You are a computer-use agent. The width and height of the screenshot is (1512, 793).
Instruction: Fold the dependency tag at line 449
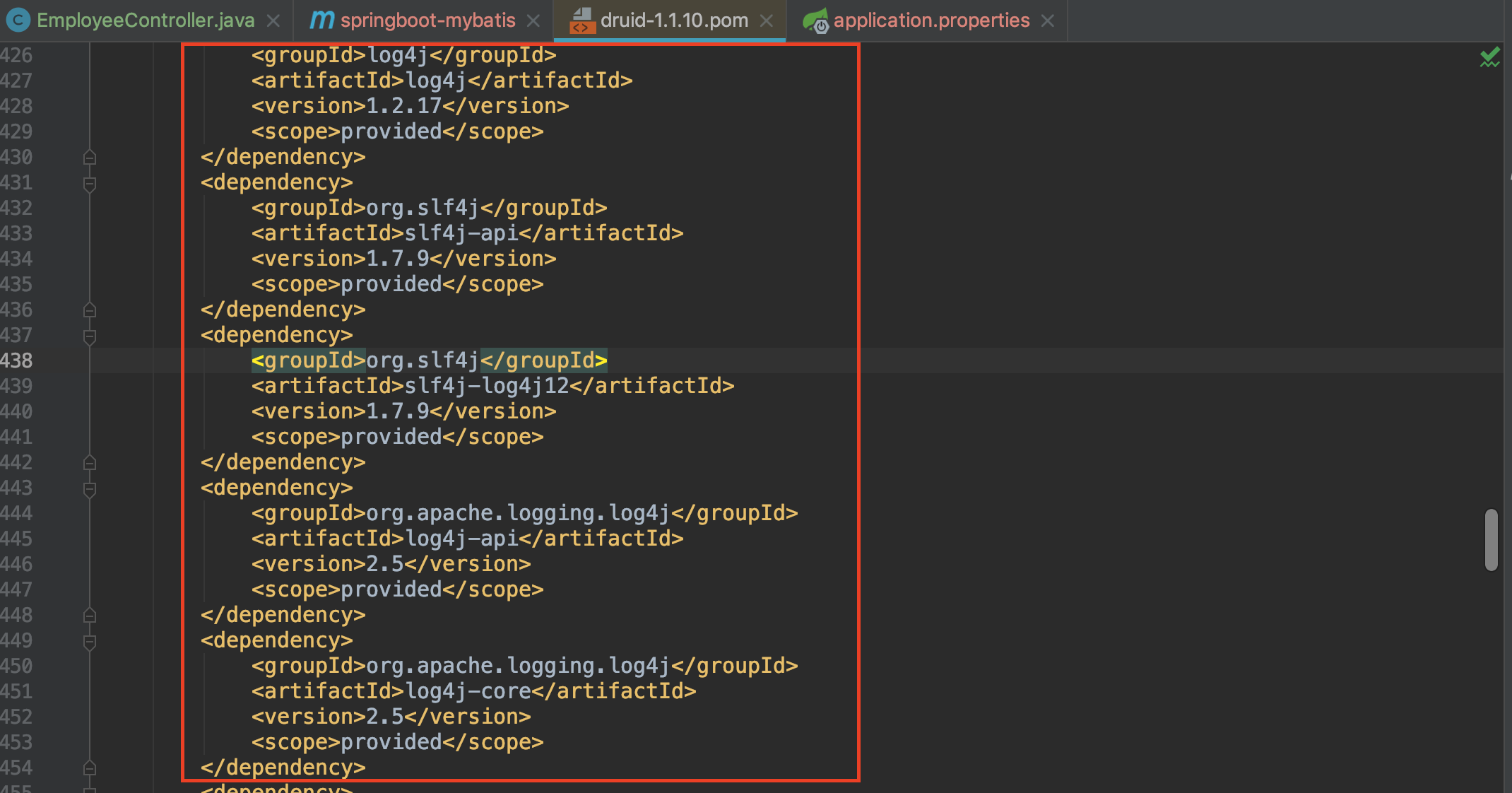pos(90,642)
